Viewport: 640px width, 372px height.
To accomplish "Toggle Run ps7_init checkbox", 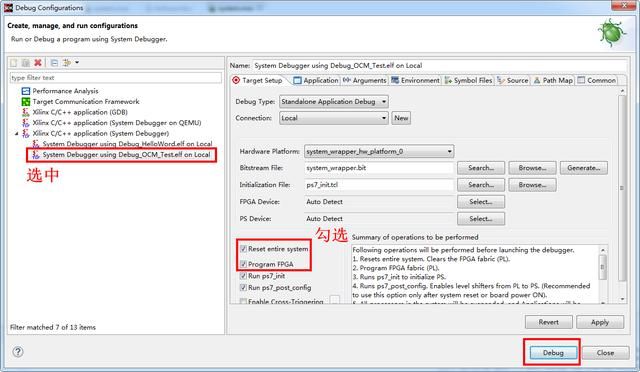I will [243, 276].
